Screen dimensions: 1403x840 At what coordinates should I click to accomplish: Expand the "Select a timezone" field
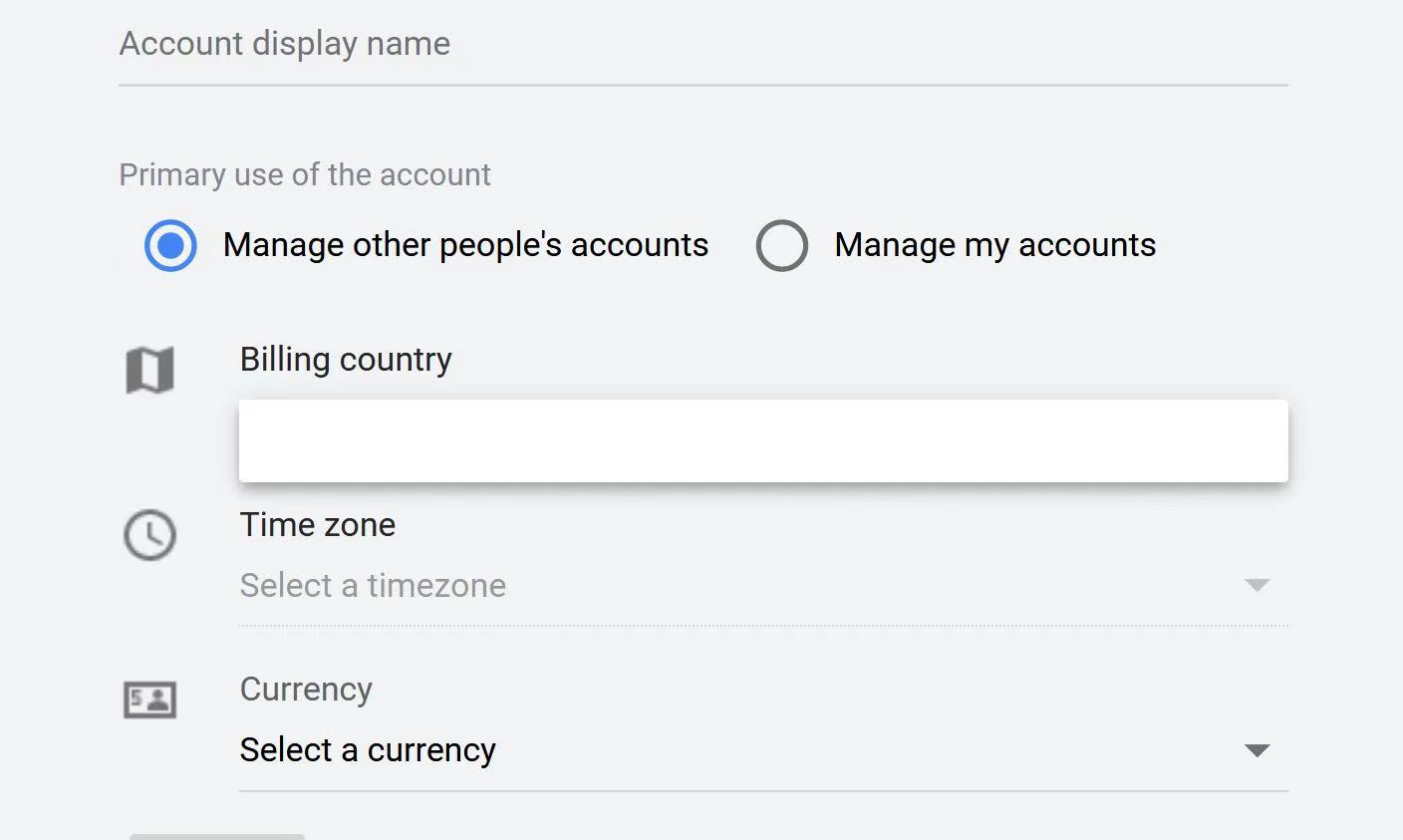click(x=598, y=586)
